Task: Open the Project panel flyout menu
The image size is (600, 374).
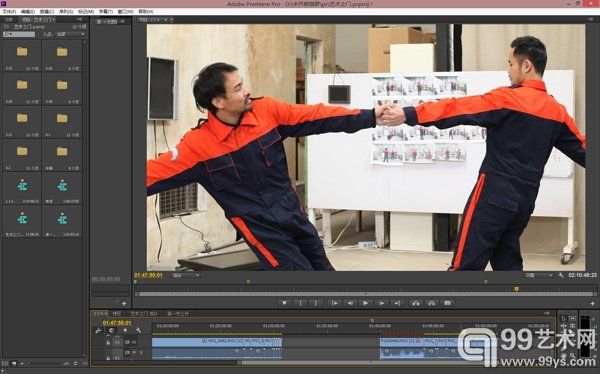Action: [x=80, y=19]
